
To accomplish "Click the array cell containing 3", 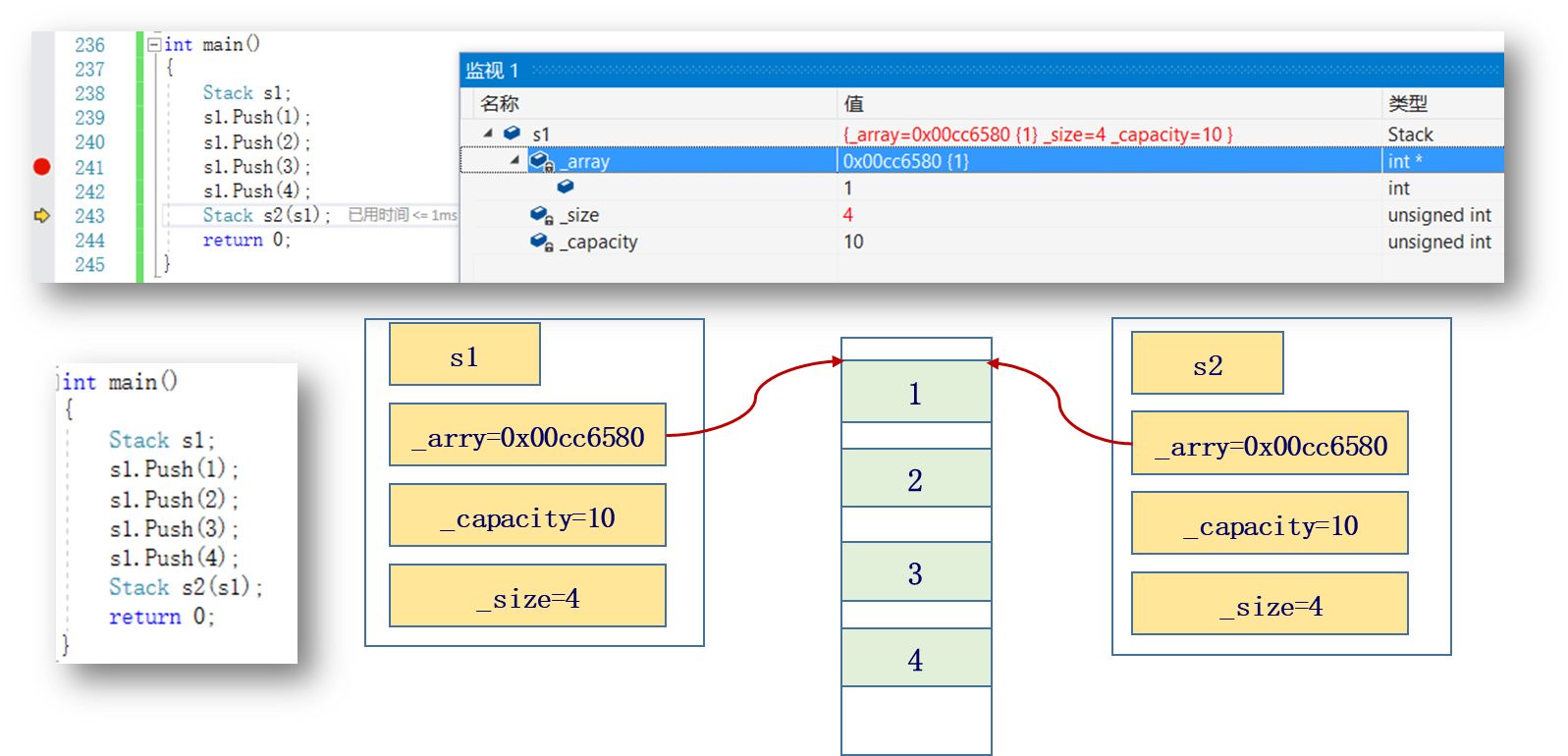I will pos(916,571).
